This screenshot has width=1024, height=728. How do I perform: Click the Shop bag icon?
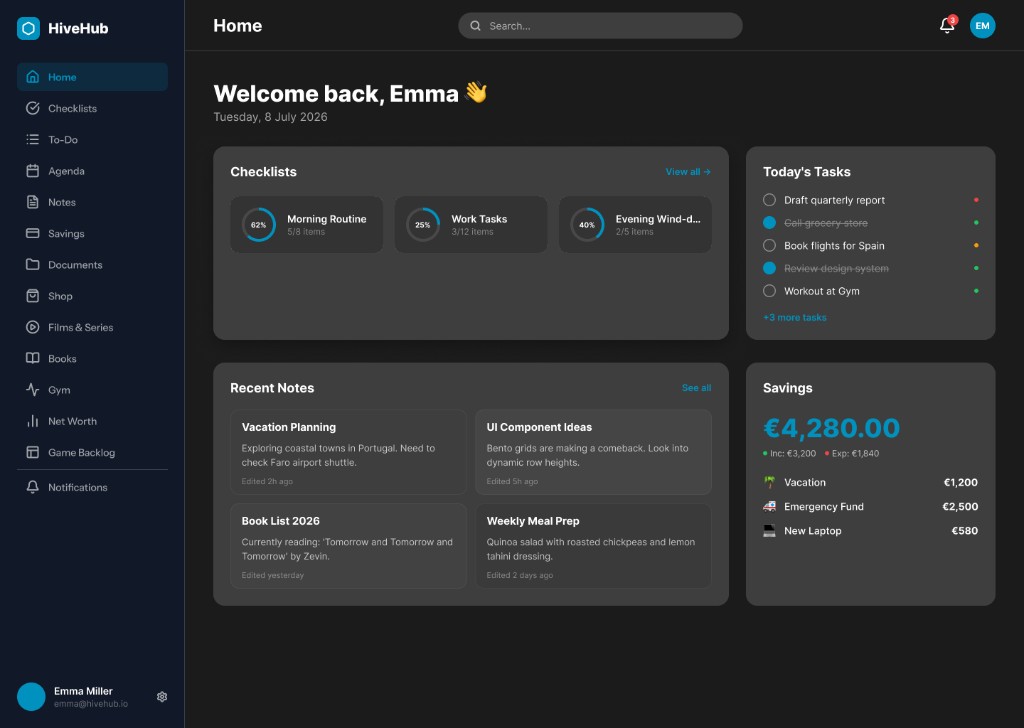click(33, 296)
